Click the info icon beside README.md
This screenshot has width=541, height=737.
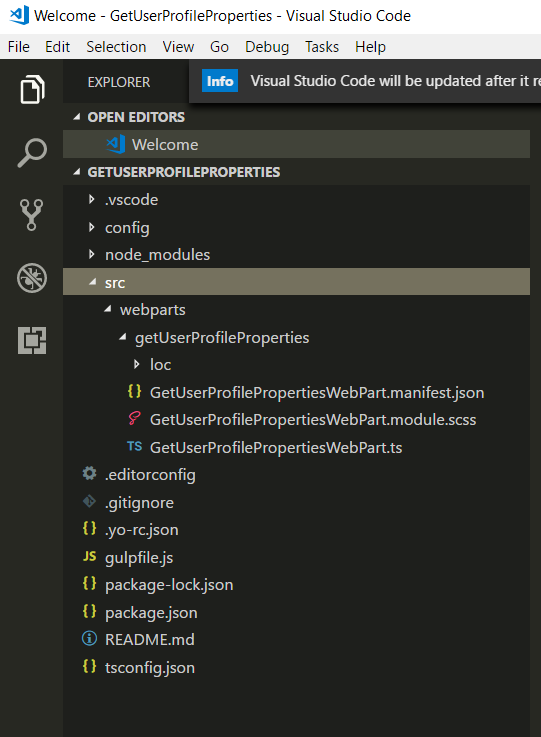[89, 639]
